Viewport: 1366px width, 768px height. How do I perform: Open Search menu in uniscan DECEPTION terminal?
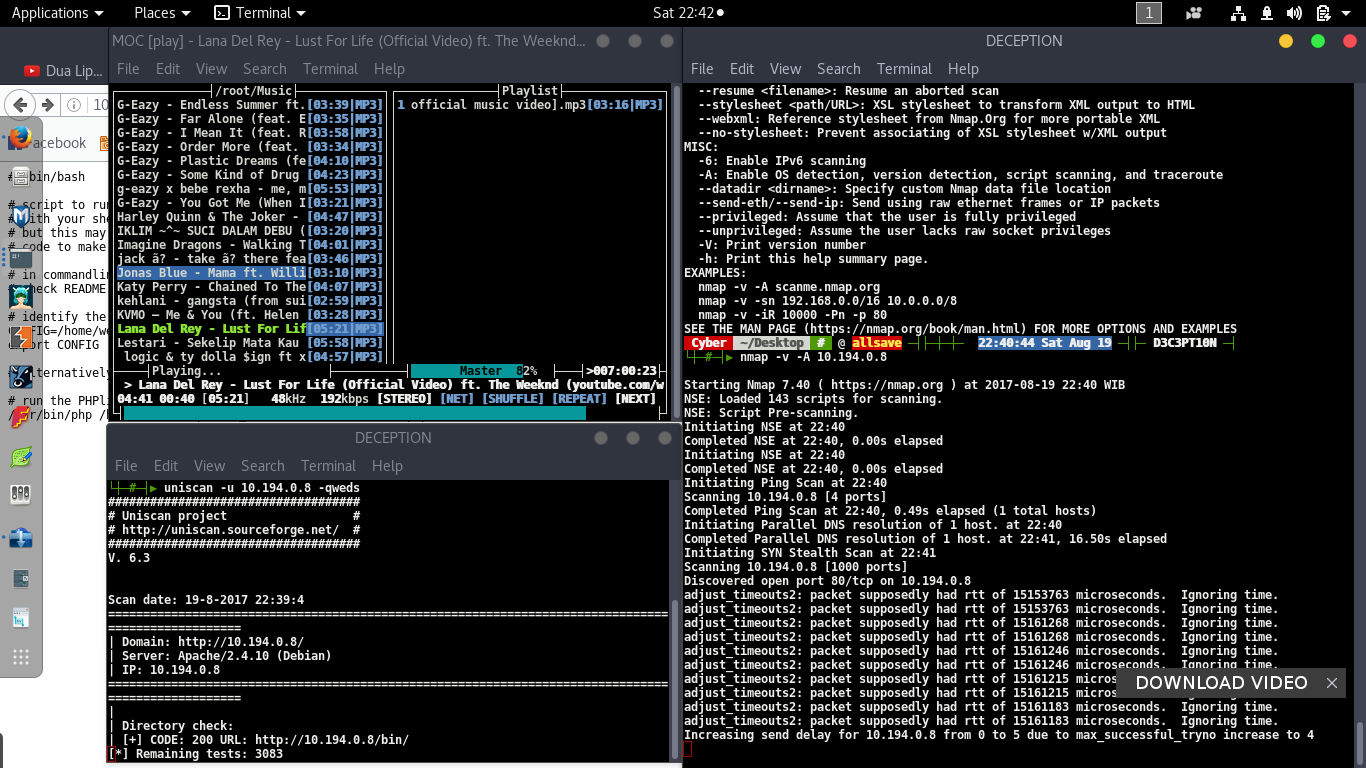(x=263, y=466)
